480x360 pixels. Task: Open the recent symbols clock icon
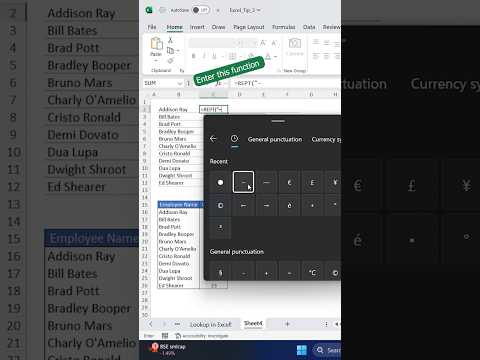235,139
